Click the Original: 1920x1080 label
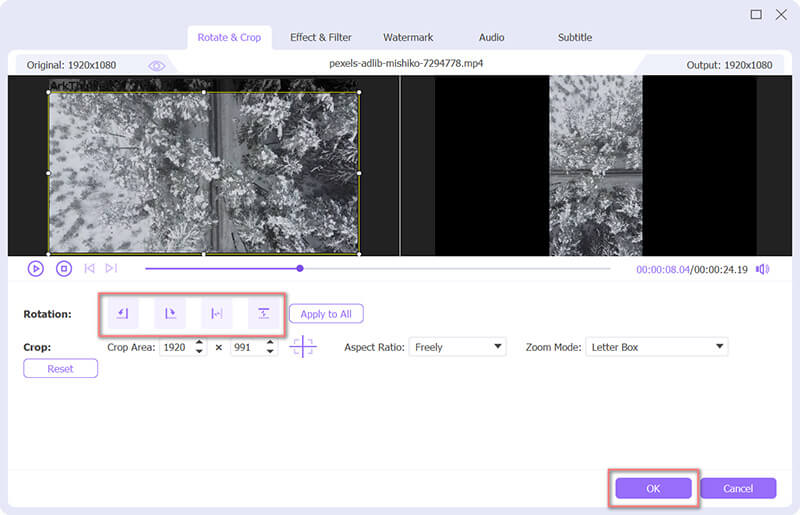This screenshot has height=515, width=800. 71,65
